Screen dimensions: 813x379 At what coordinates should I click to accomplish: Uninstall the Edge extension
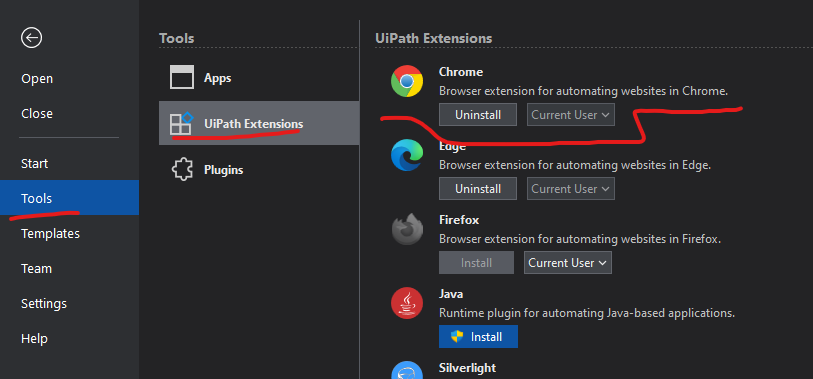(x=478, y=189)
